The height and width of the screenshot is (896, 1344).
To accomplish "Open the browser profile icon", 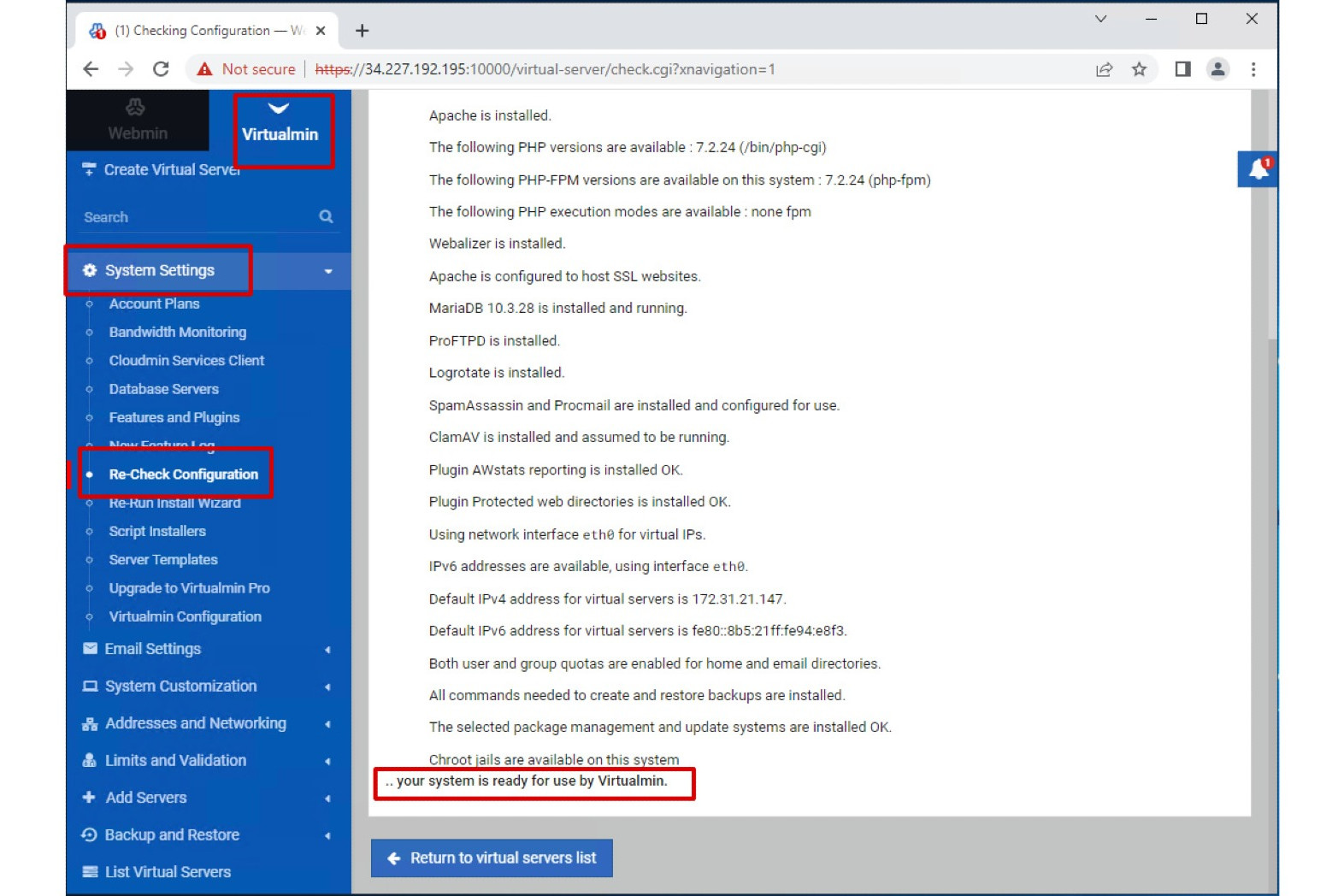I will pos(1217,69).
